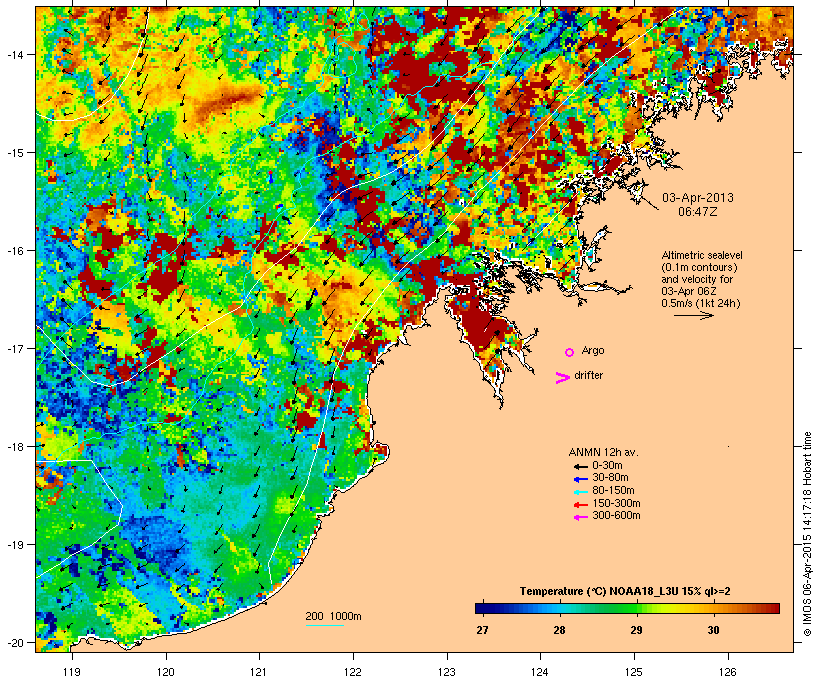Screen dimensions: 820x680
Task: Click the '300-600m' depth label
Action: pos(616,516)
